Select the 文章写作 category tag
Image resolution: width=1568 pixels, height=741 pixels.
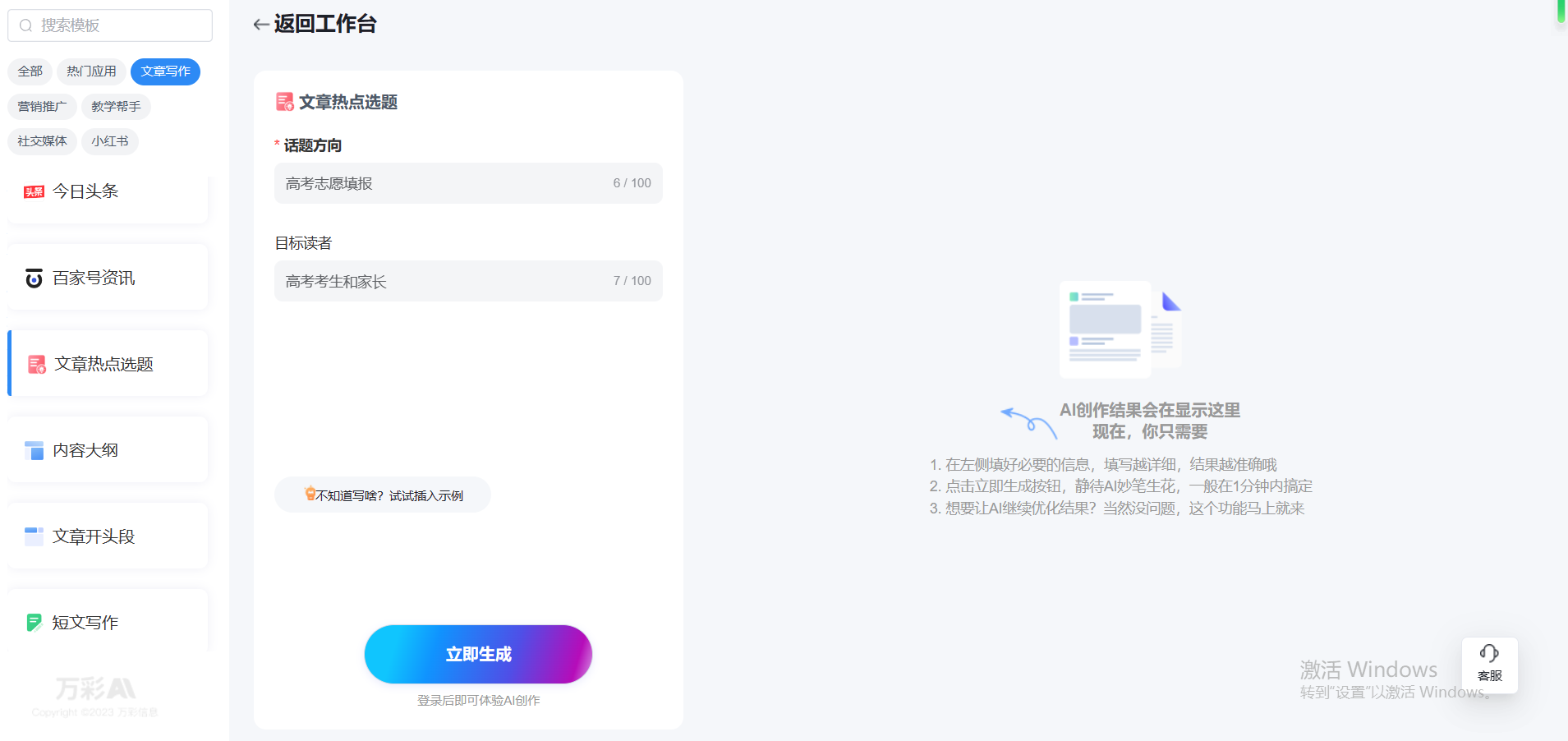pos(165,71)
